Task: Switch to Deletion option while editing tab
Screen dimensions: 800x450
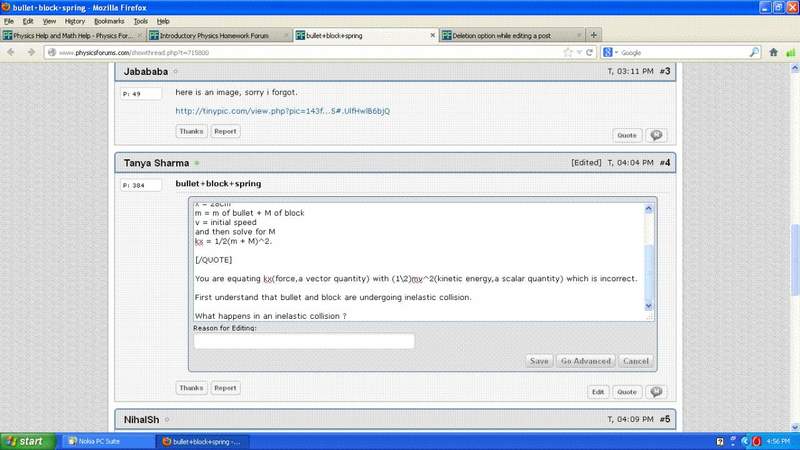Action: 512,35
